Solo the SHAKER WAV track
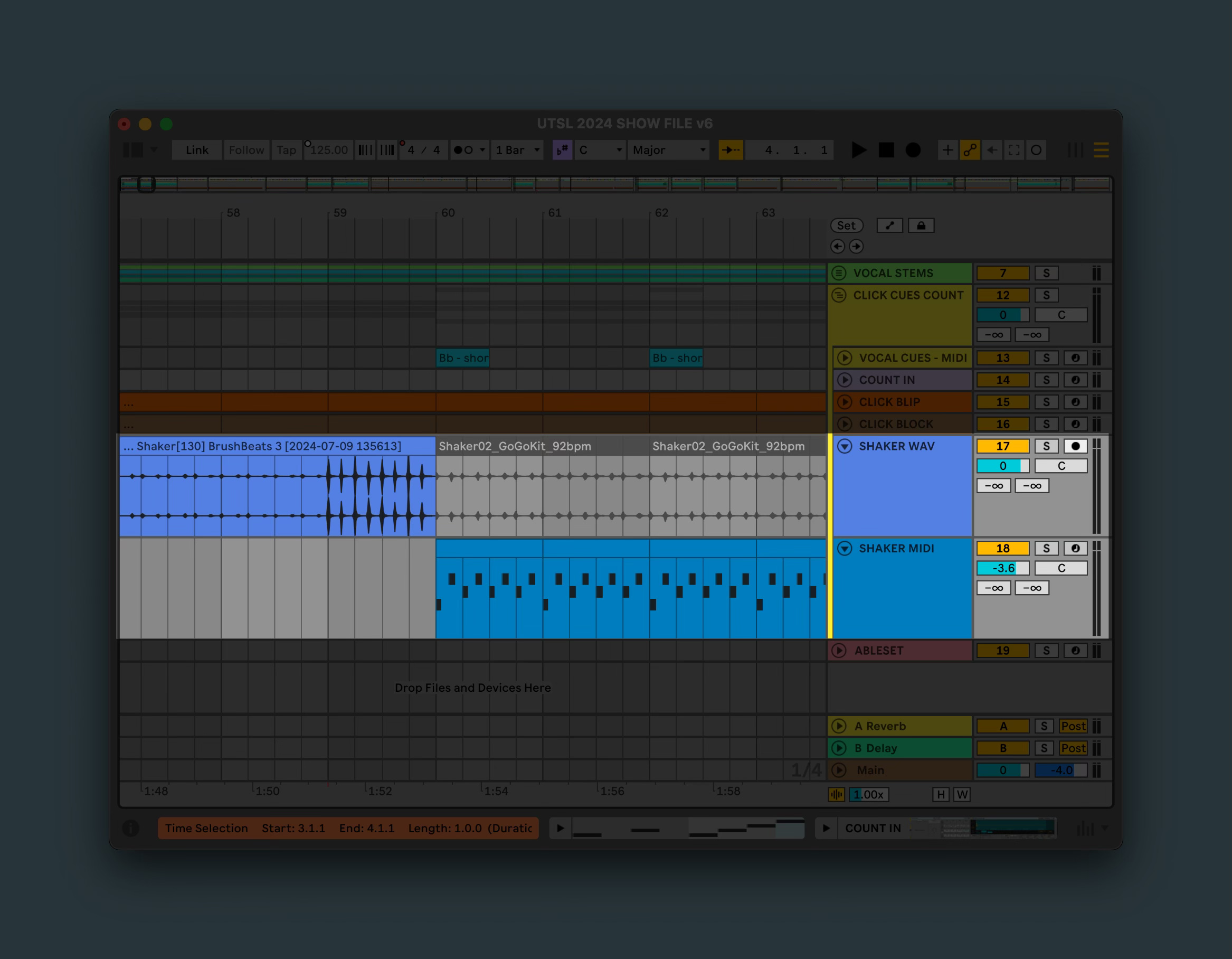1232x959 pixels. (1046, 446)
